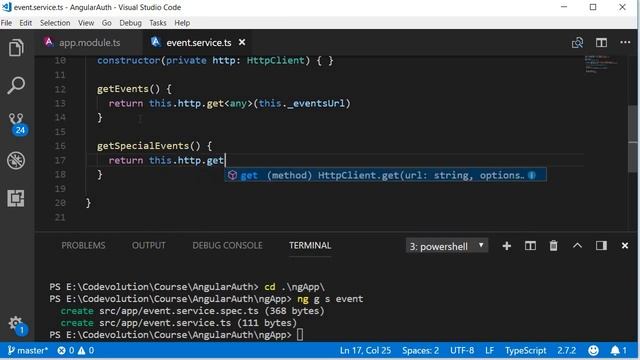
Task: Click TypeScript language mode in status bar
Action: (525, 351)
